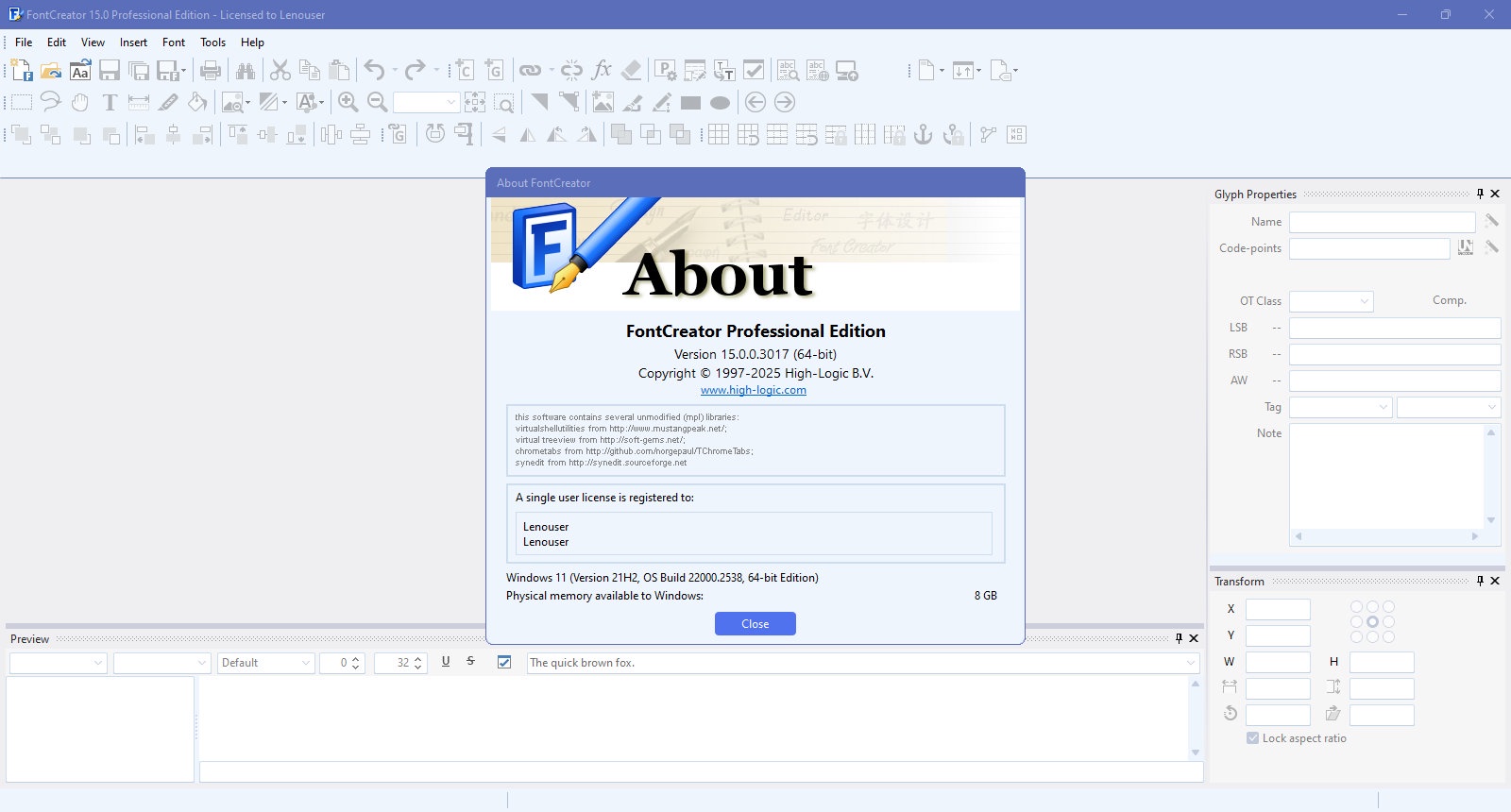Viewport: 1511px width, 812px height.
Task: Toggle the Preview panel checkbox
Action: [x=504, y=663]
